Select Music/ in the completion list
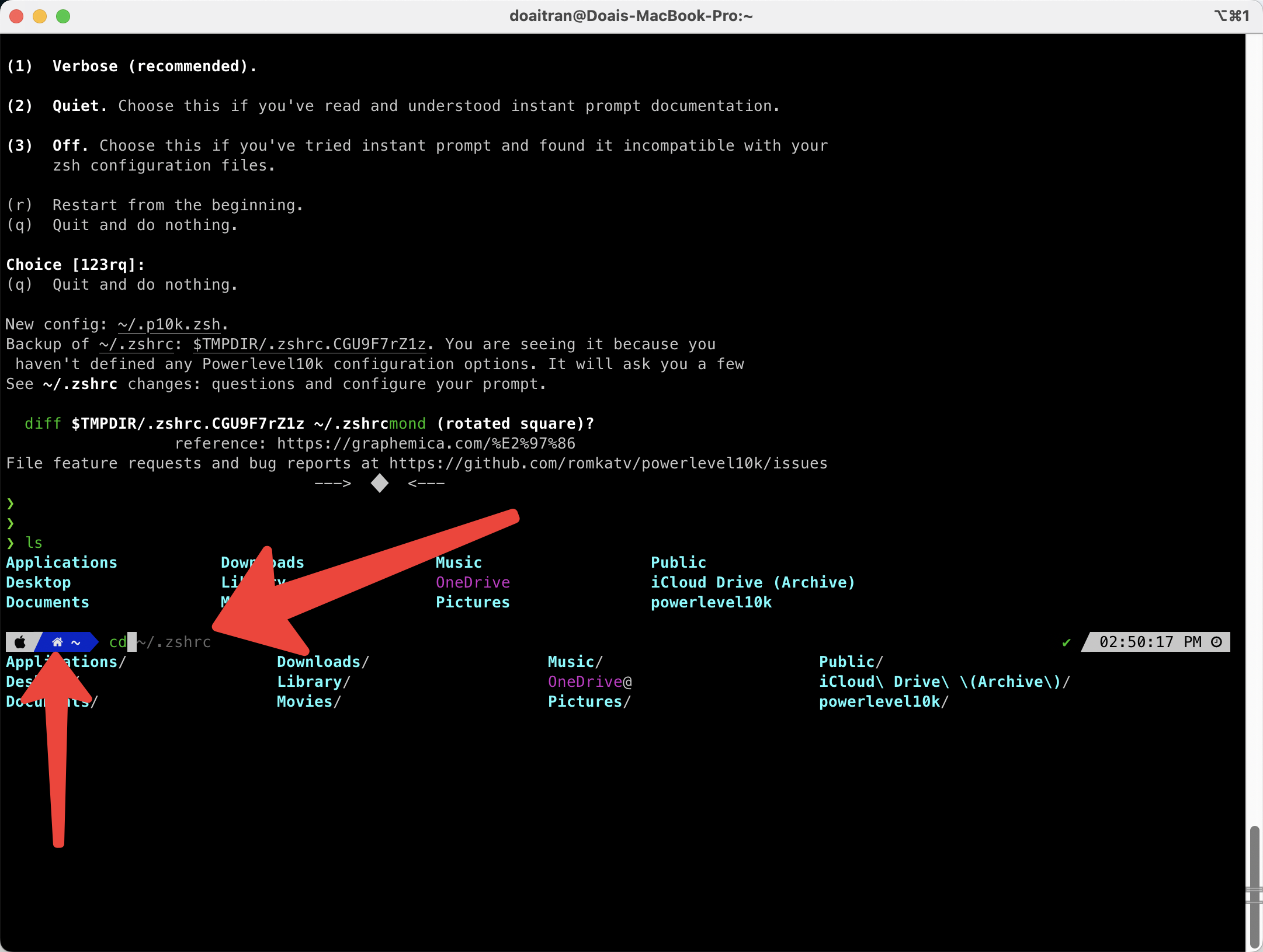Viewport: 1263px width, 952px height. point(575,662)
